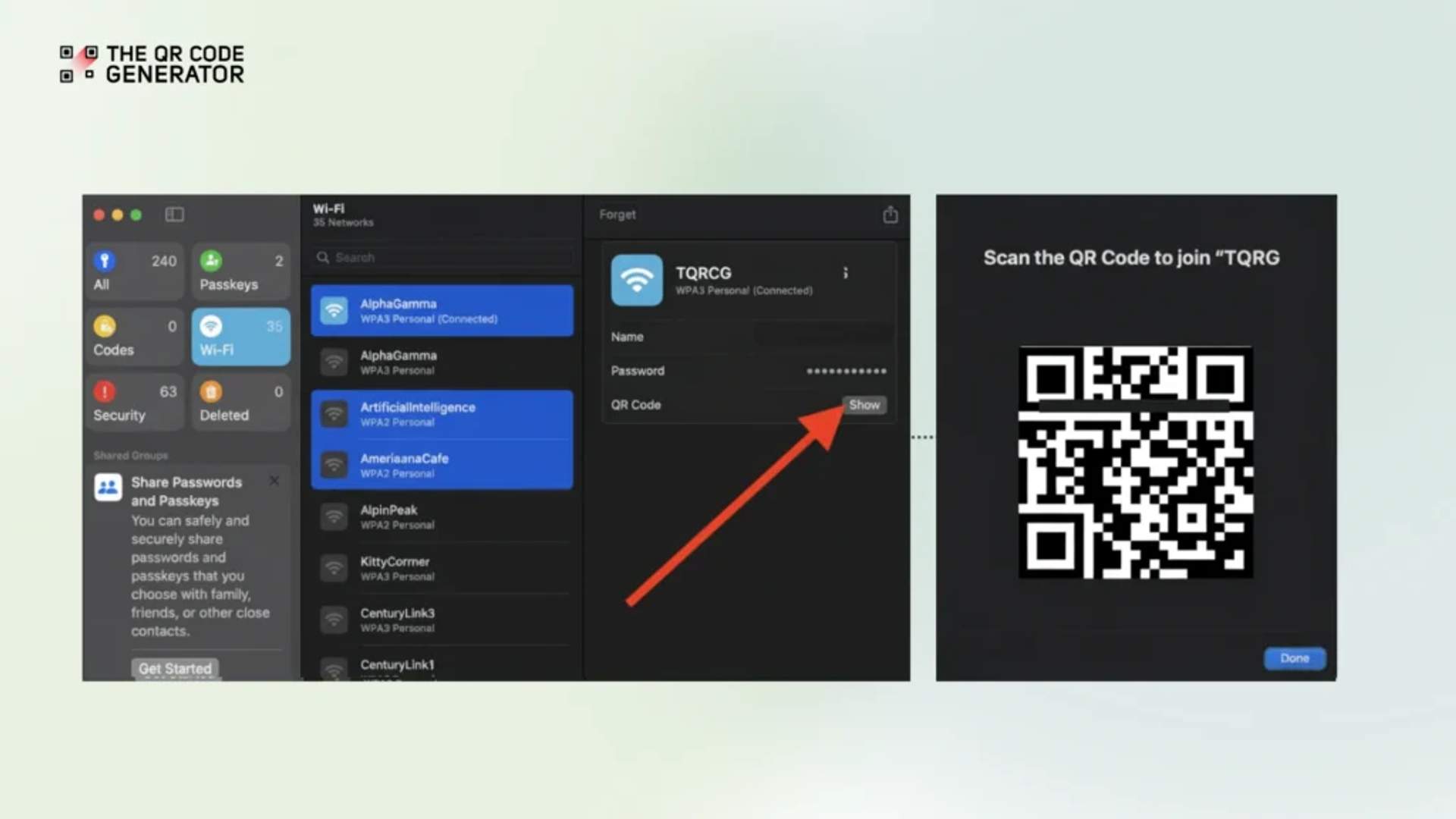The image size is (1456, 819).
Task: Click the Share Passwords group icon
Action: coord(108,487)
